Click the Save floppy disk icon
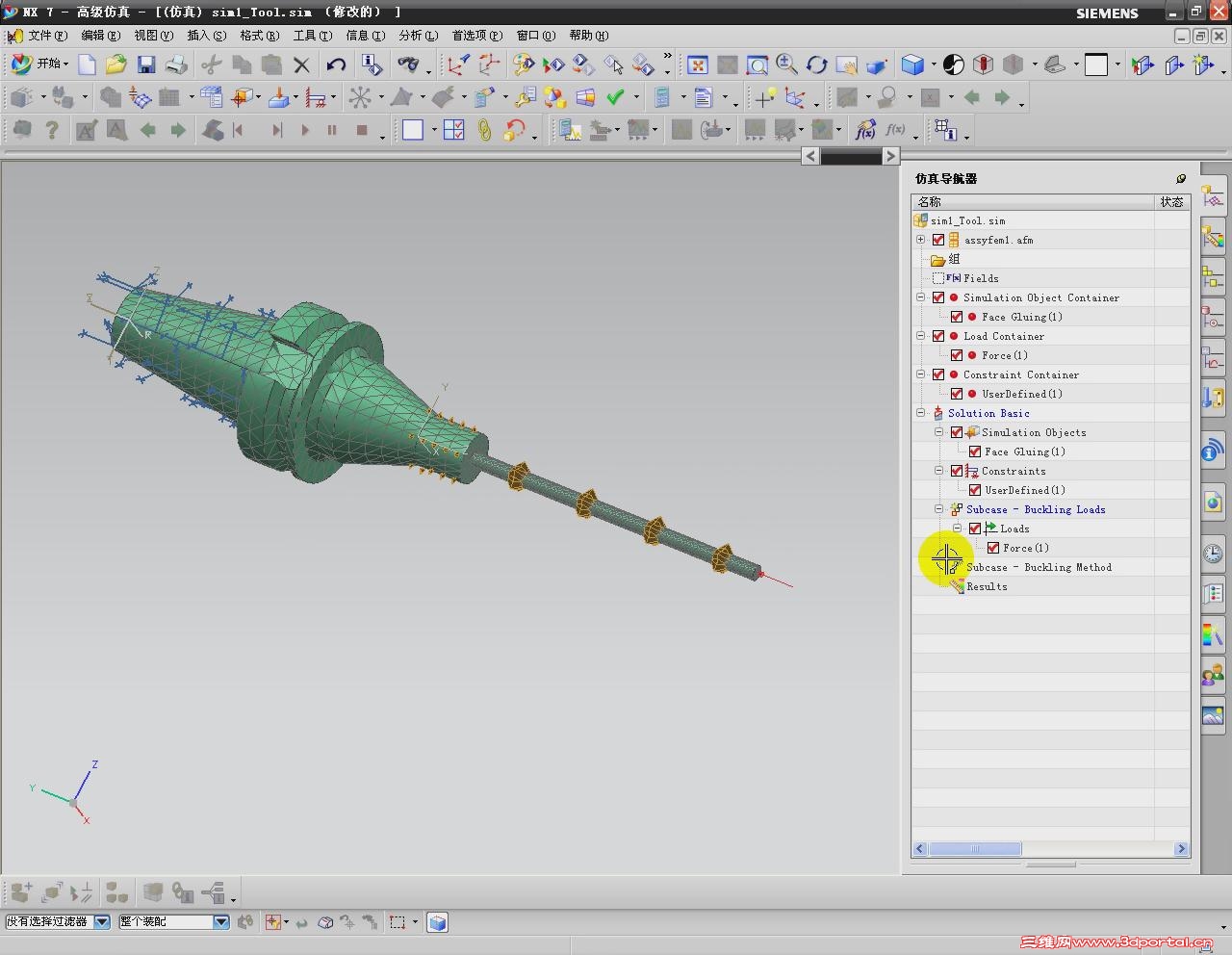Viewport: 1232px width, 955px height. 145,65
